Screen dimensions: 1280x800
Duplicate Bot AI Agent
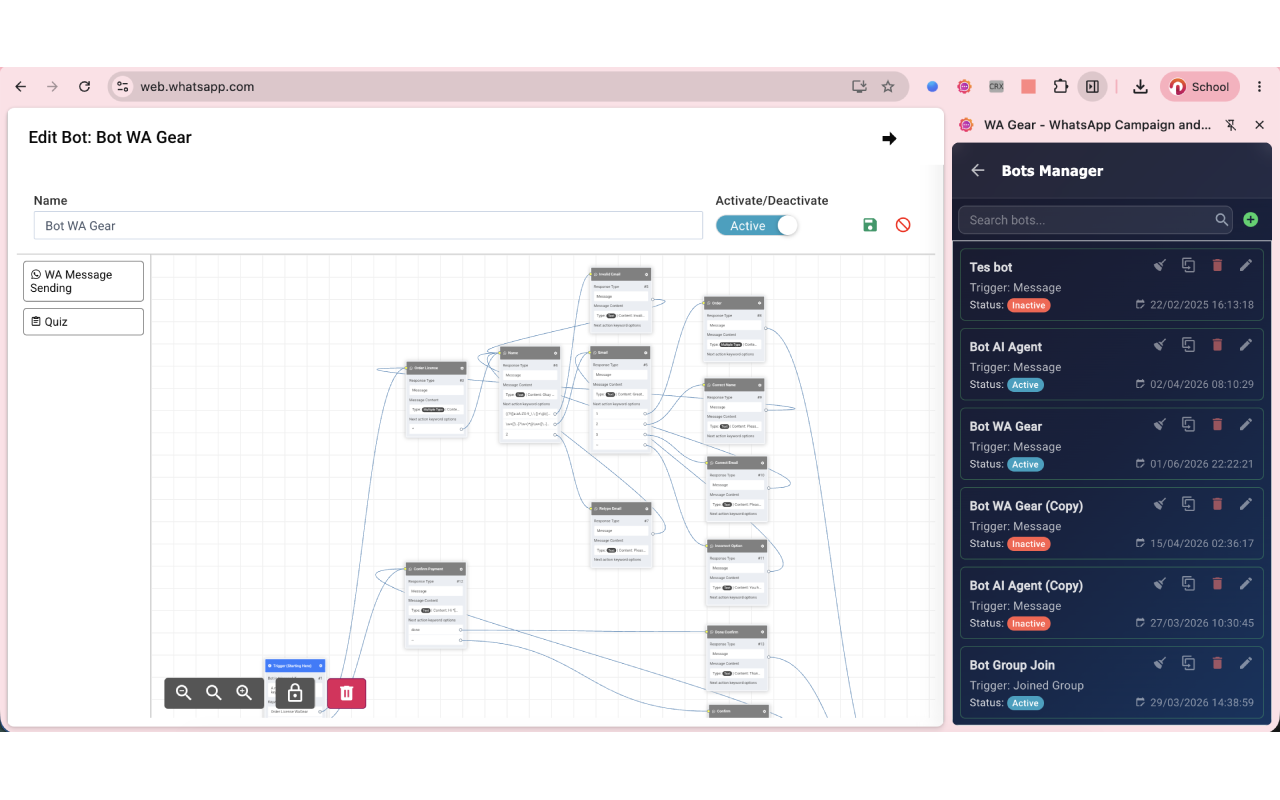click(1188, 345)
